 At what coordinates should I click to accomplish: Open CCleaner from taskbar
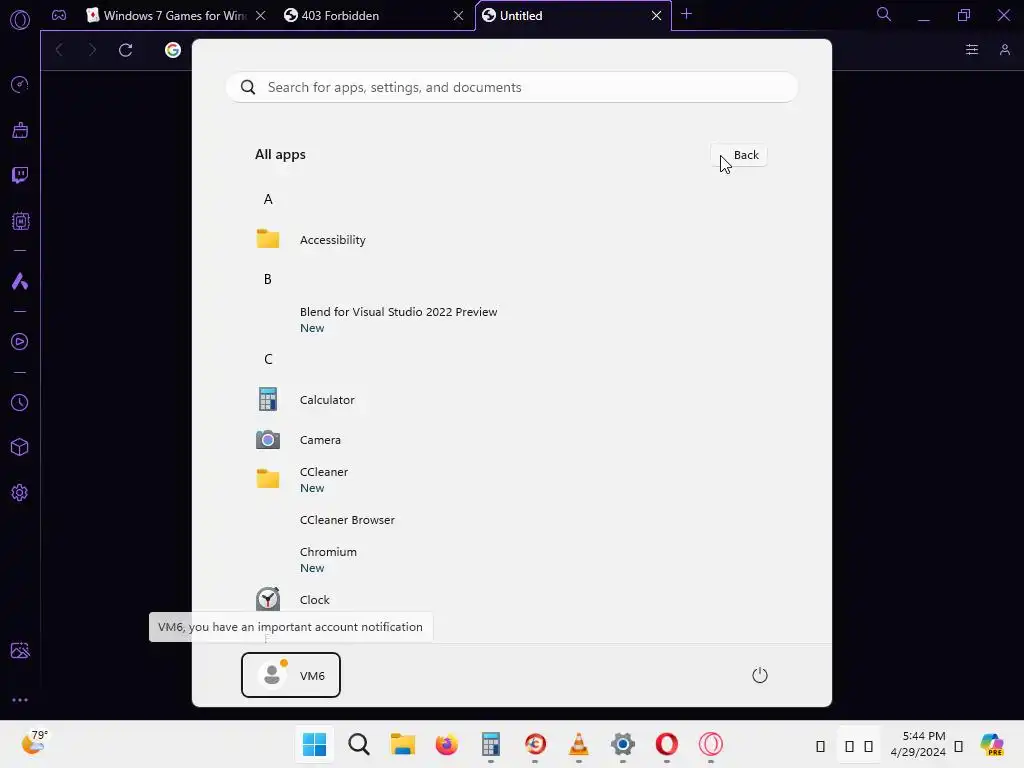tap(535, 744)
